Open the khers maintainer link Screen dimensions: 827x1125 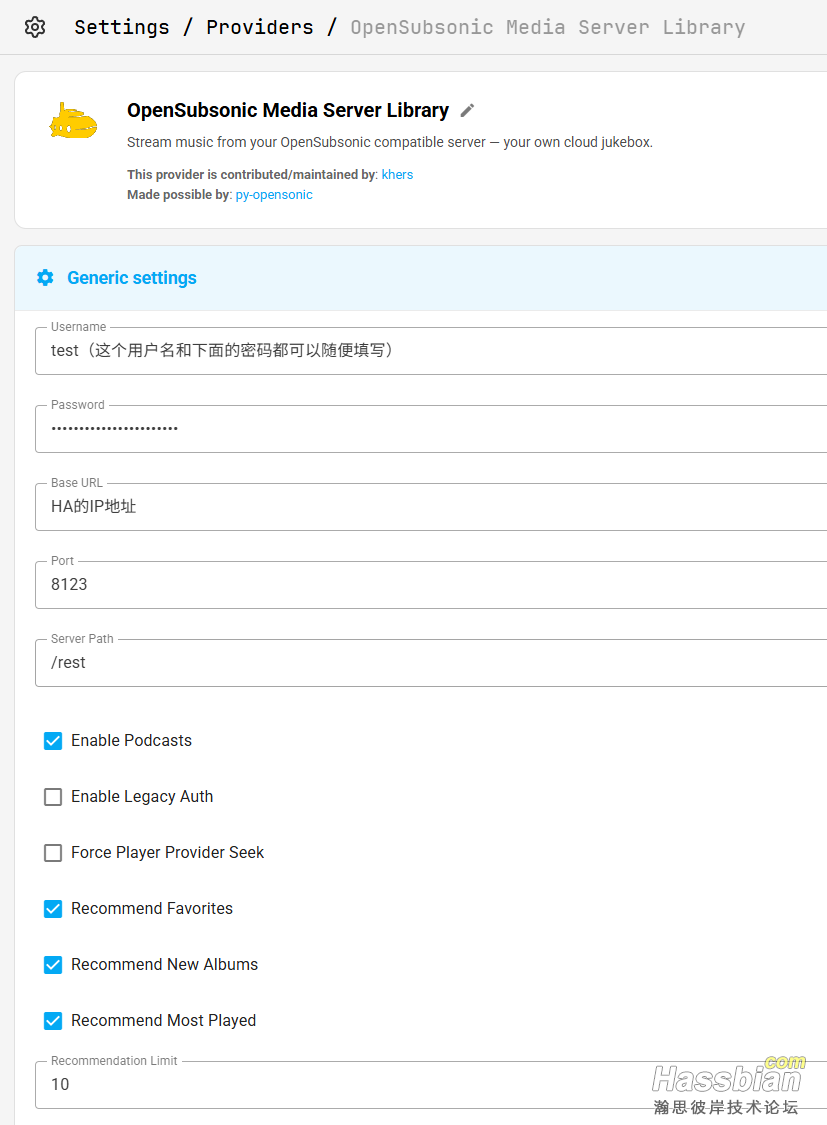(x=397, y=174)
